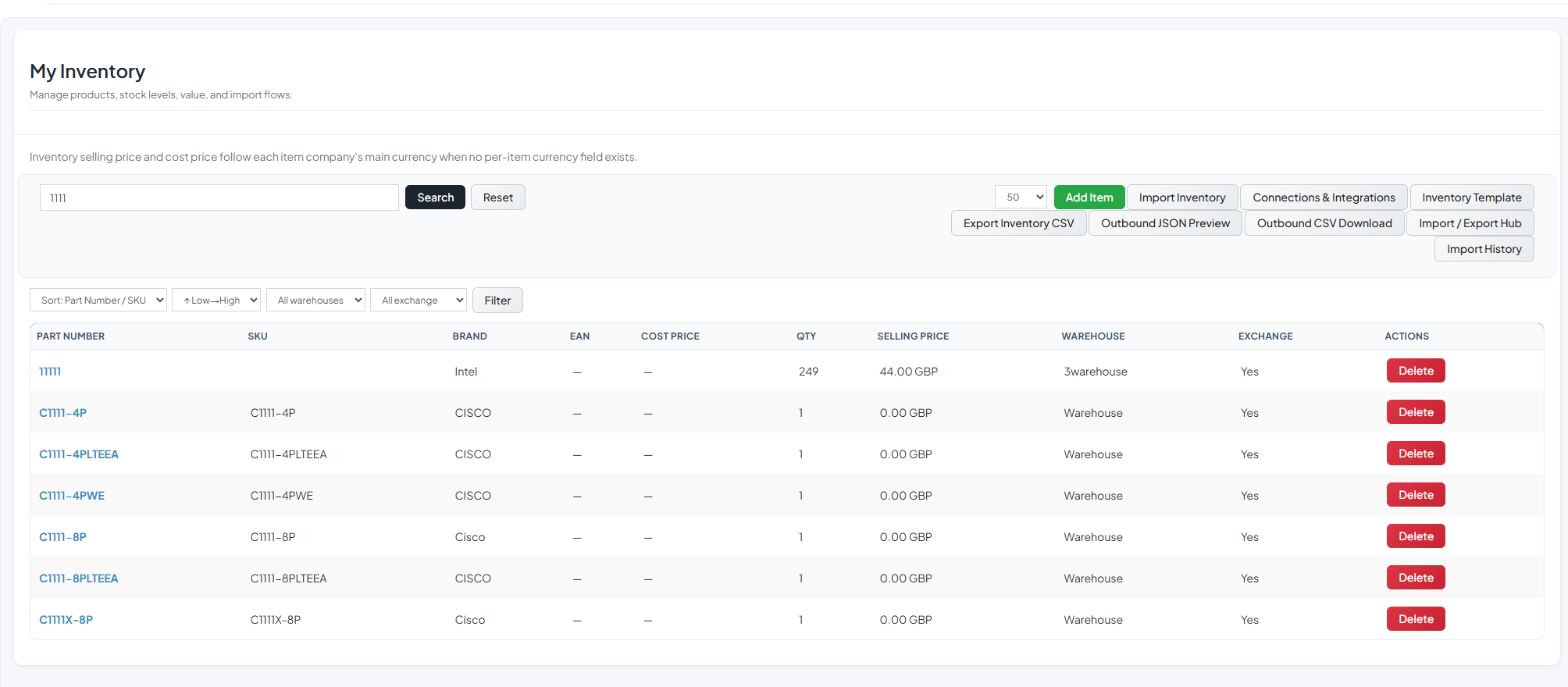
Task: Click the SKU column header
Action: (x=258, y=336)
